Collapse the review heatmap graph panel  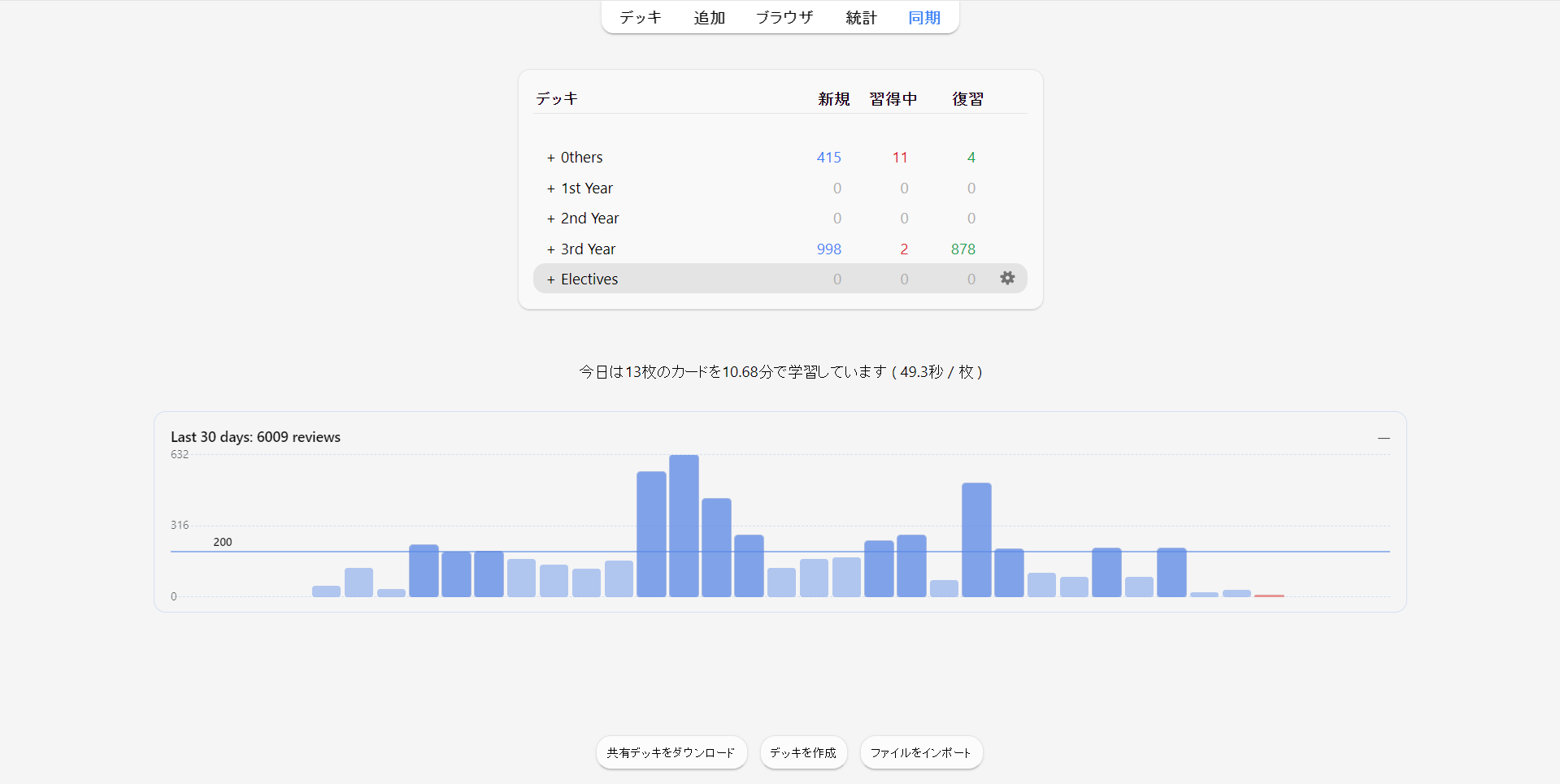coord(1384,438)
